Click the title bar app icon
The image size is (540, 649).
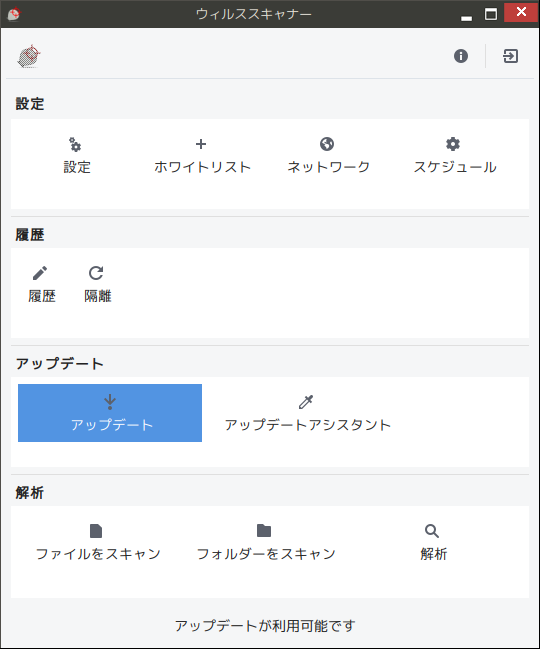(14, 14)
